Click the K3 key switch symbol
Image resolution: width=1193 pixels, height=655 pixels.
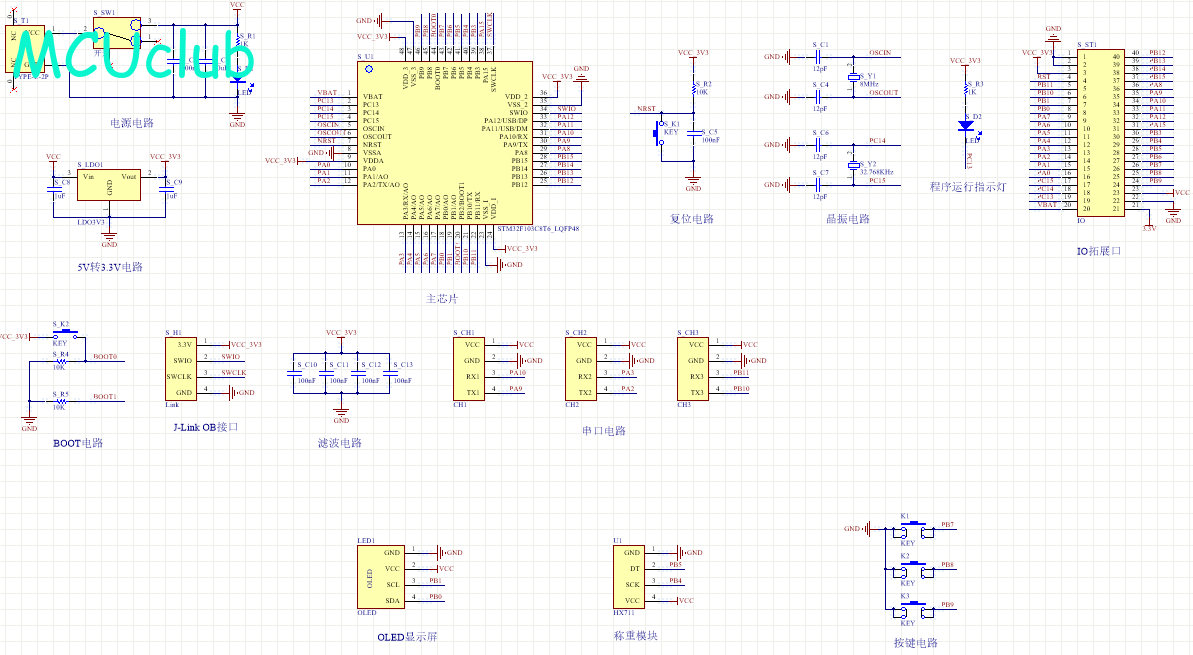pos(913,608)
